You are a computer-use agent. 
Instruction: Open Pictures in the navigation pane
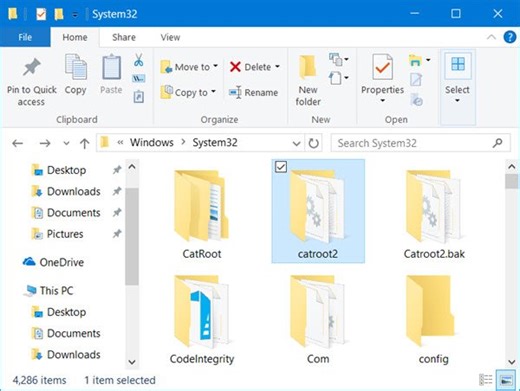[57, 234]
